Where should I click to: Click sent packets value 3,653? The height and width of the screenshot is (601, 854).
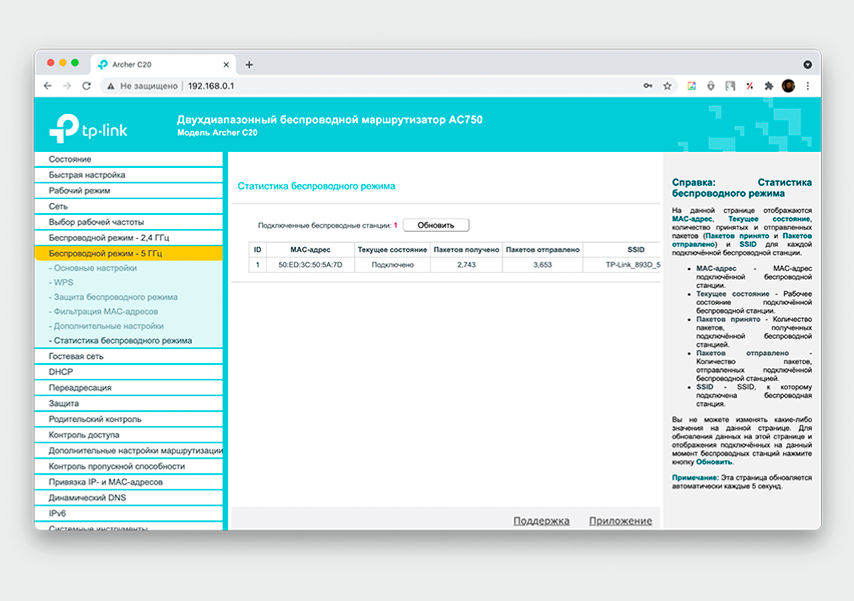coord(542,265)
